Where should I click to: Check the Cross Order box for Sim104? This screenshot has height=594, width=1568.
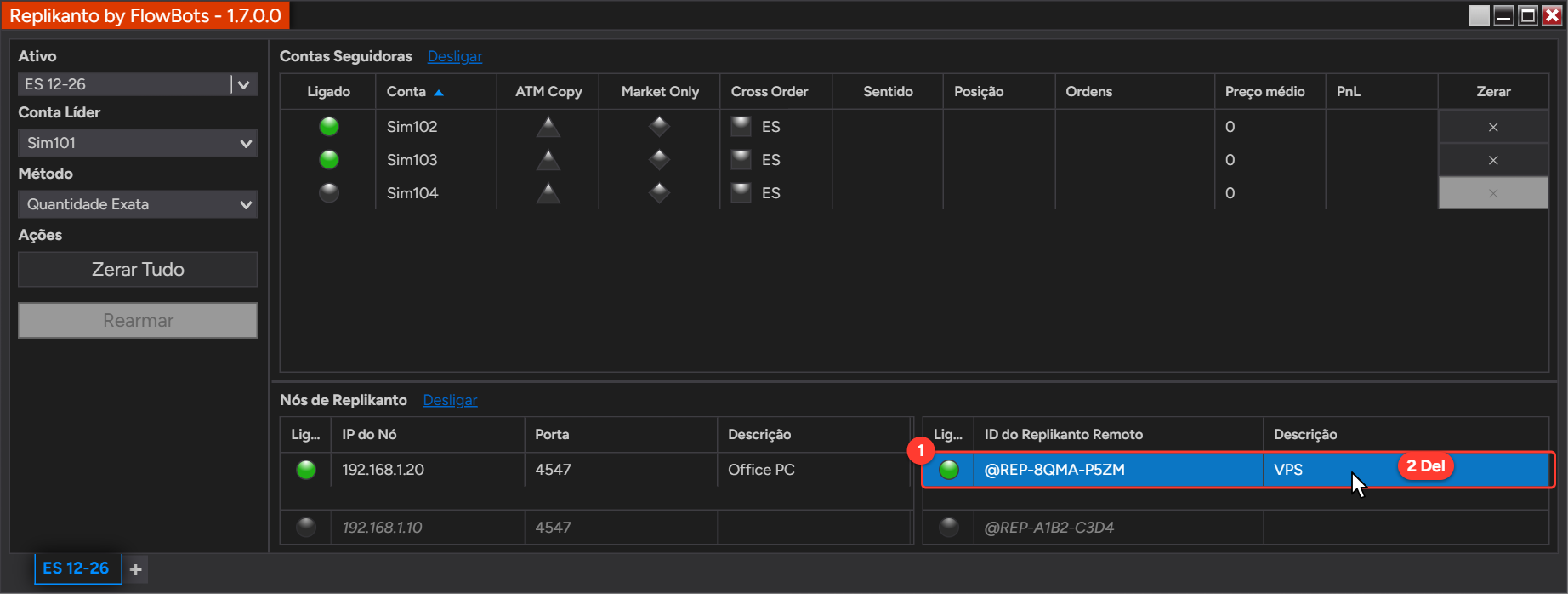[x=741, y=193]
